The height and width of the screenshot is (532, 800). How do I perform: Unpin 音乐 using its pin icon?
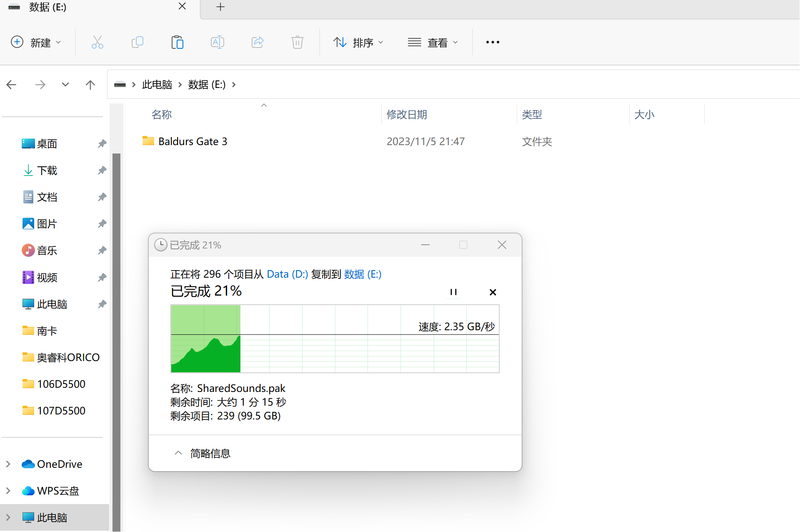tap(102, 250)
